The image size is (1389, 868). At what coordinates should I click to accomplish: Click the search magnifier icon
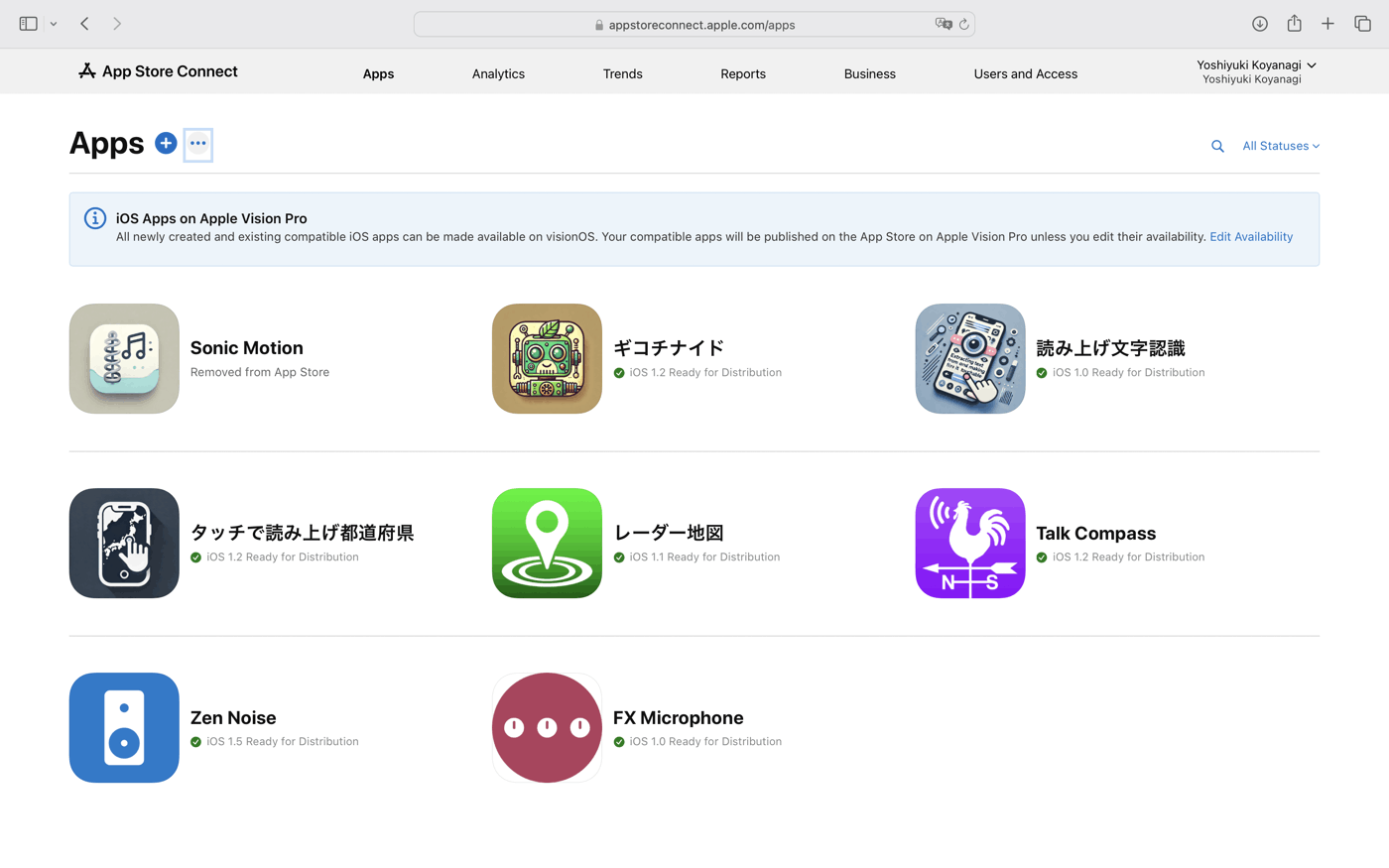click(1217, 145)
